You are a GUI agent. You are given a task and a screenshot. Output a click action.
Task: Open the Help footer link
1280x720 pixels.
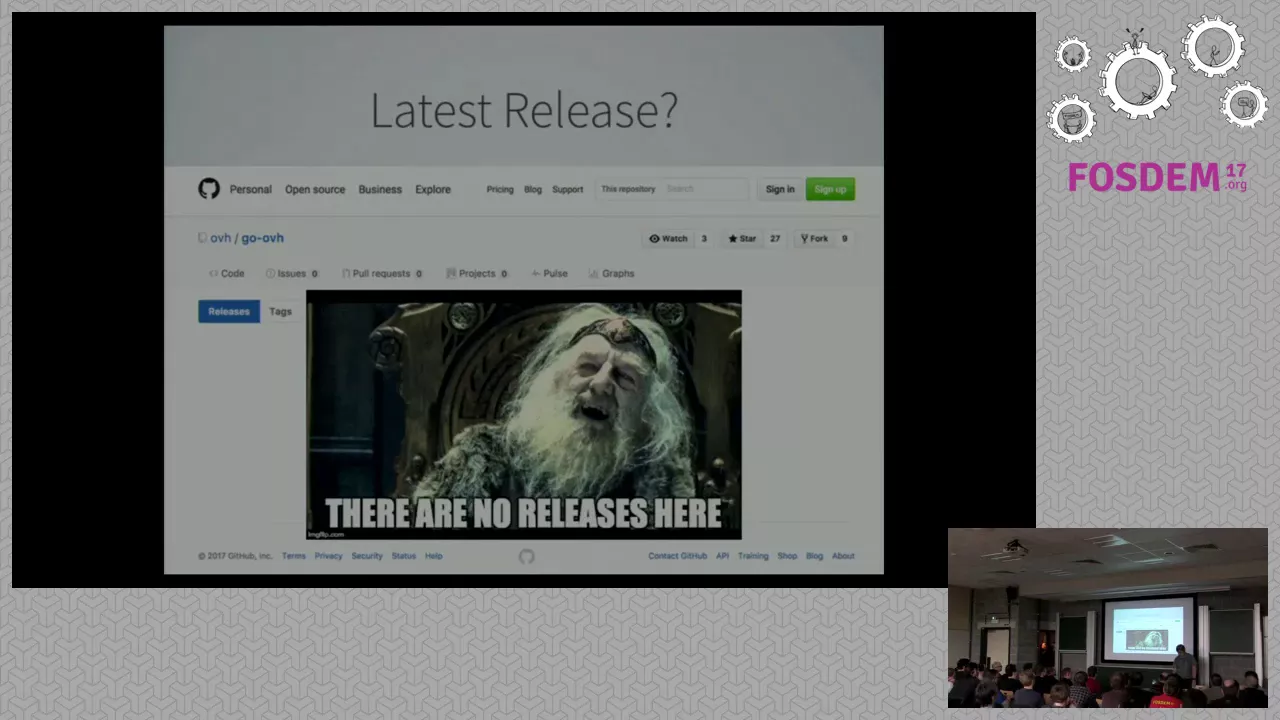click(x=433, y=556)
